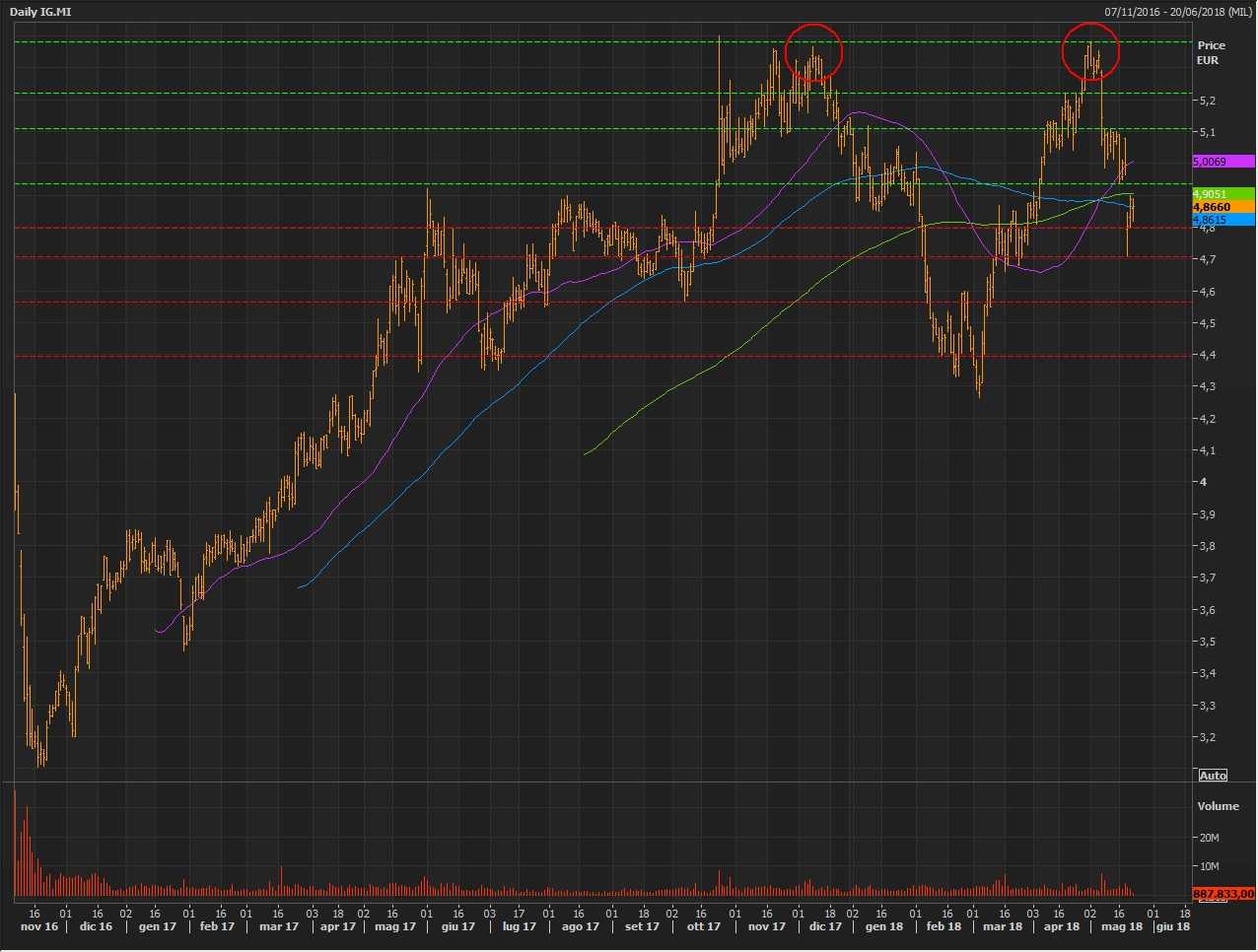Click the ago 17 month label

point(580,926)
